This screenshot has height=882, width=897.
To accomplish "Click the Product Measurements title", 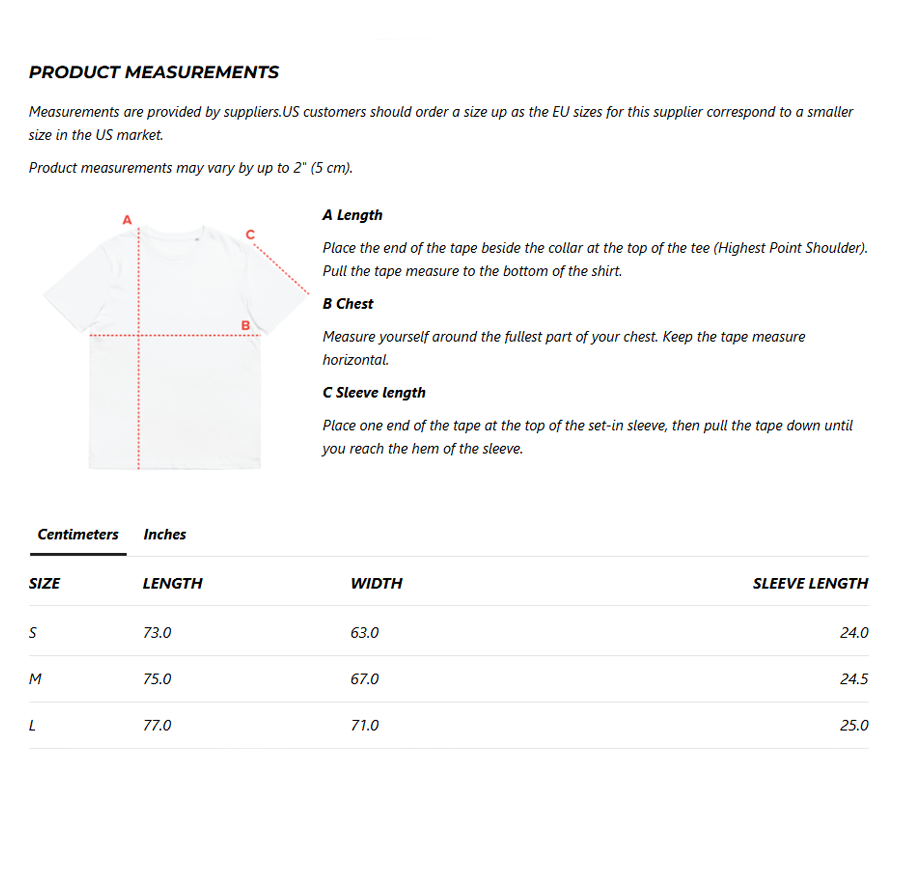I will pyautogui.click(x=154, y=72).
